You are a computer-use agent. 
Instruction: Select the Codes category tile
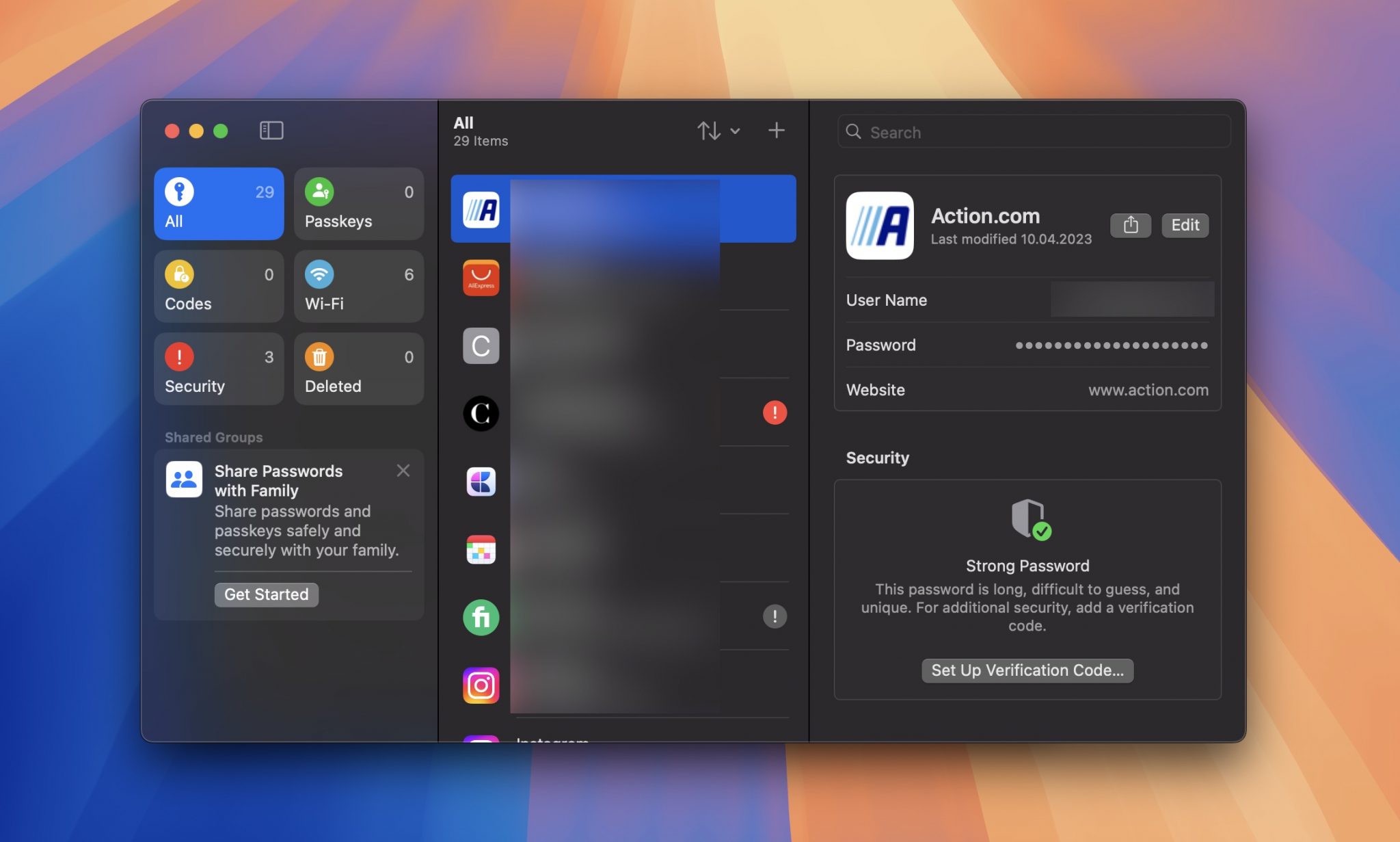[219, 286]
